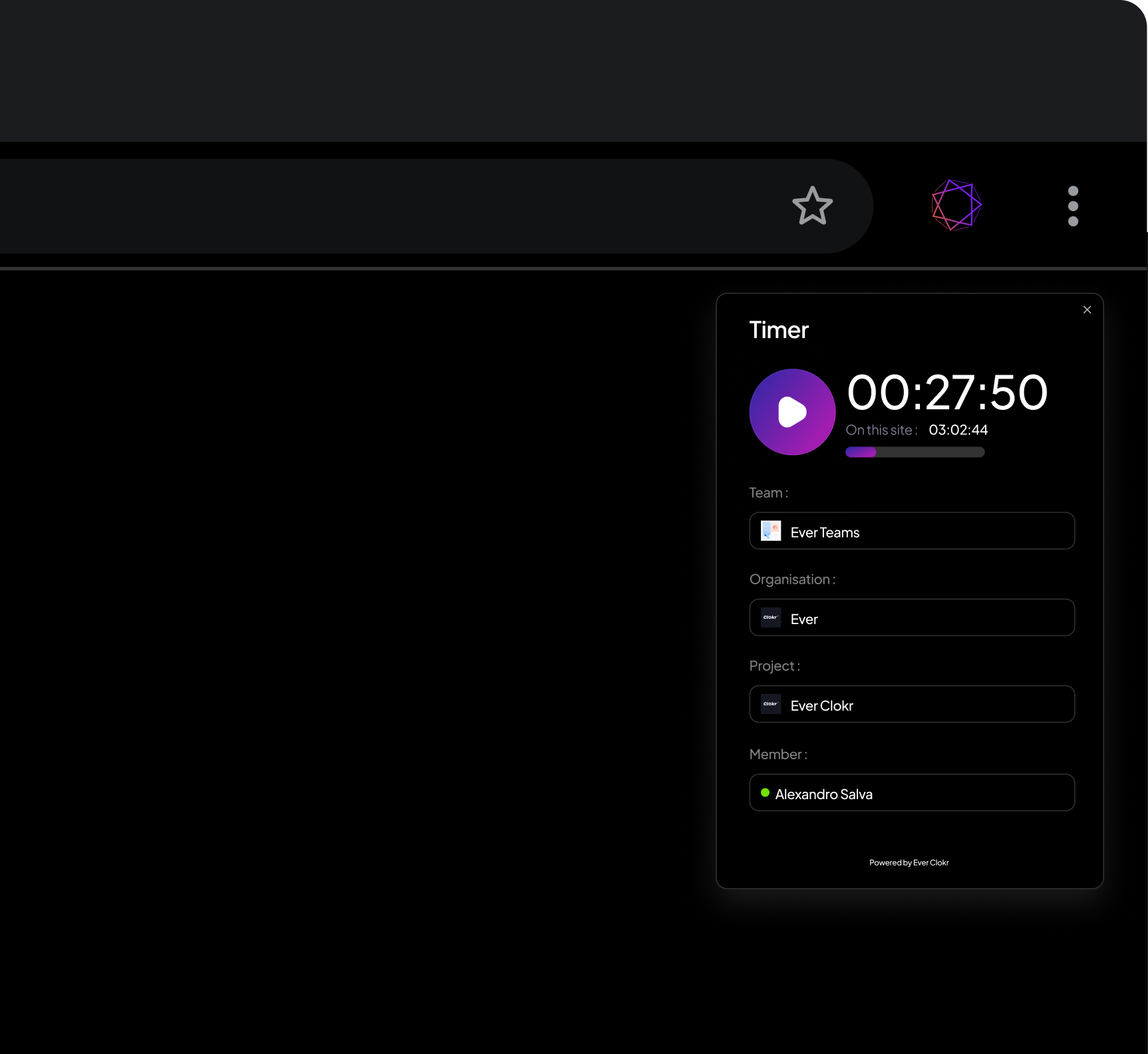The width and height of the screenshot is (1148, 1054).
Task: Click the 03:02:44 site time value
Action: [958, 430]
